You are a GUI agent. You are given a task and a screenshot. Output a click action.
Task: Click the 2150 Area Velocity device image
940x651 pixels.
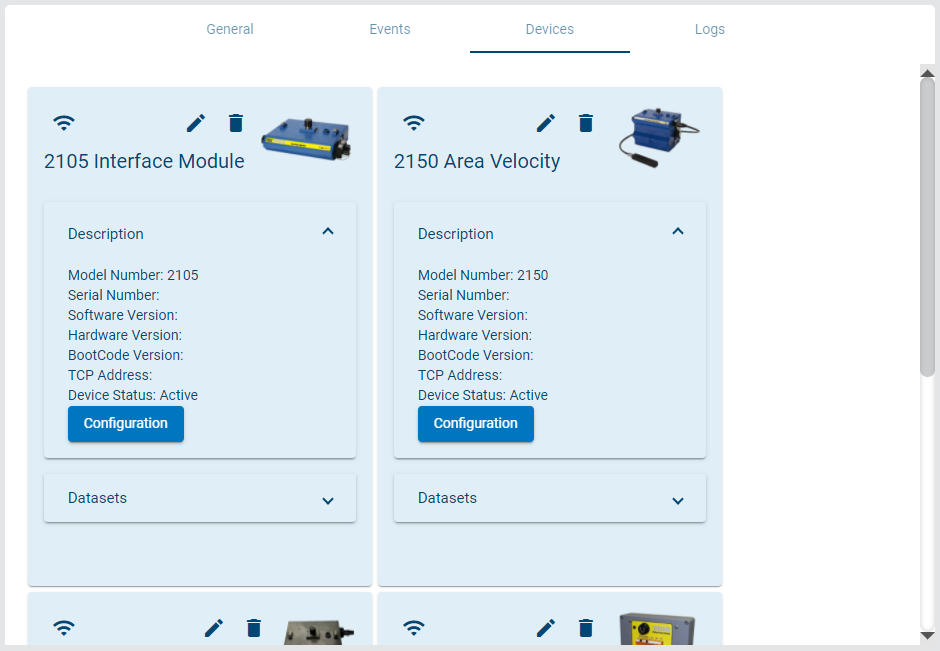tap(658, 137)
